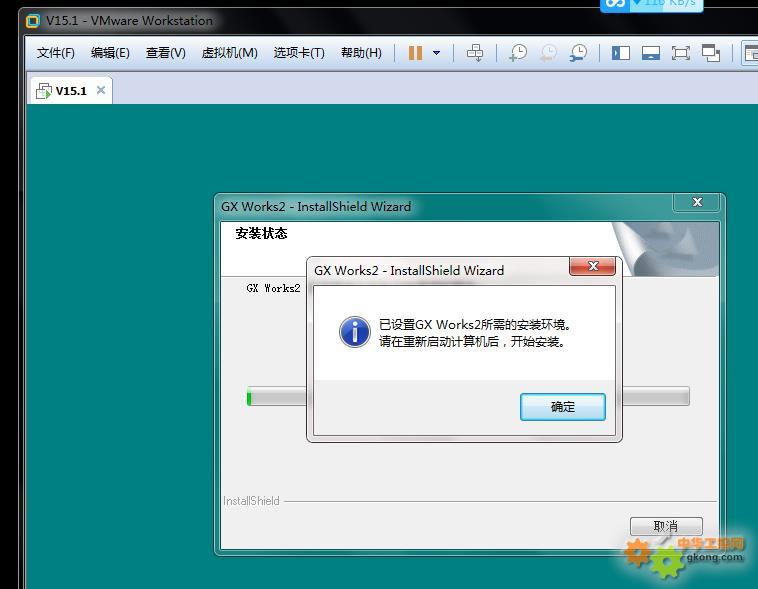Revert to the previous snapshot

pyautogui.click(x=548, y=53)
